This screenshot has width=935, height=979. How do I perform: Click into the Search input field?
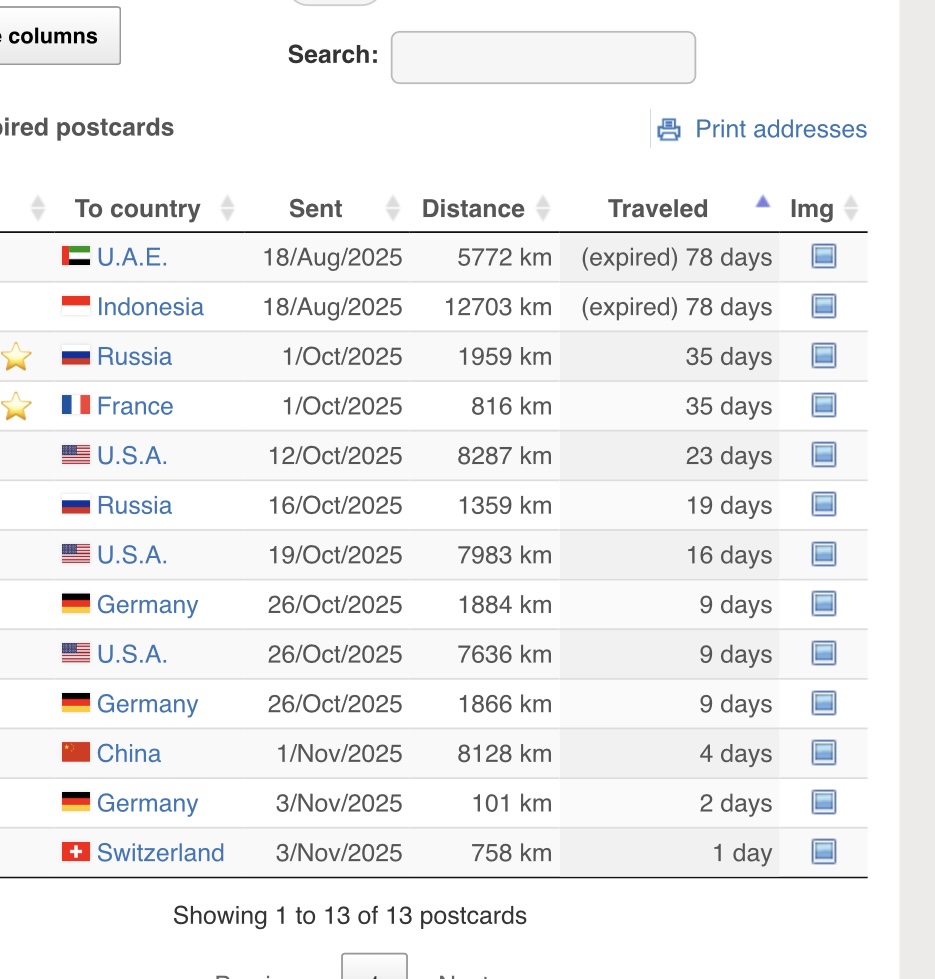[x=543, y=57]
